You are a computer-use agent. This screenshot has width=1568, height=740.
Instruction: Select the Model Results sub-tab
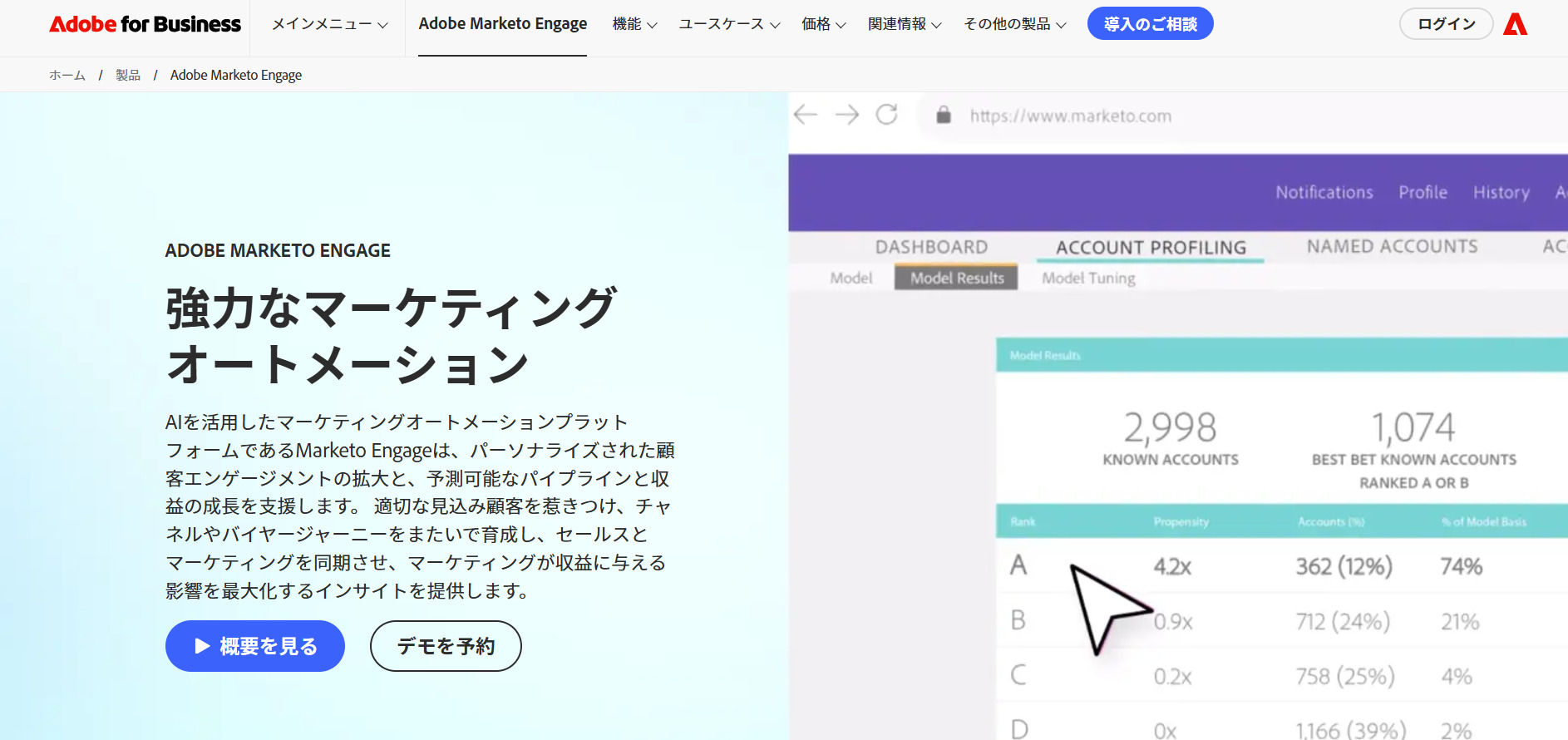pos(956,278)
